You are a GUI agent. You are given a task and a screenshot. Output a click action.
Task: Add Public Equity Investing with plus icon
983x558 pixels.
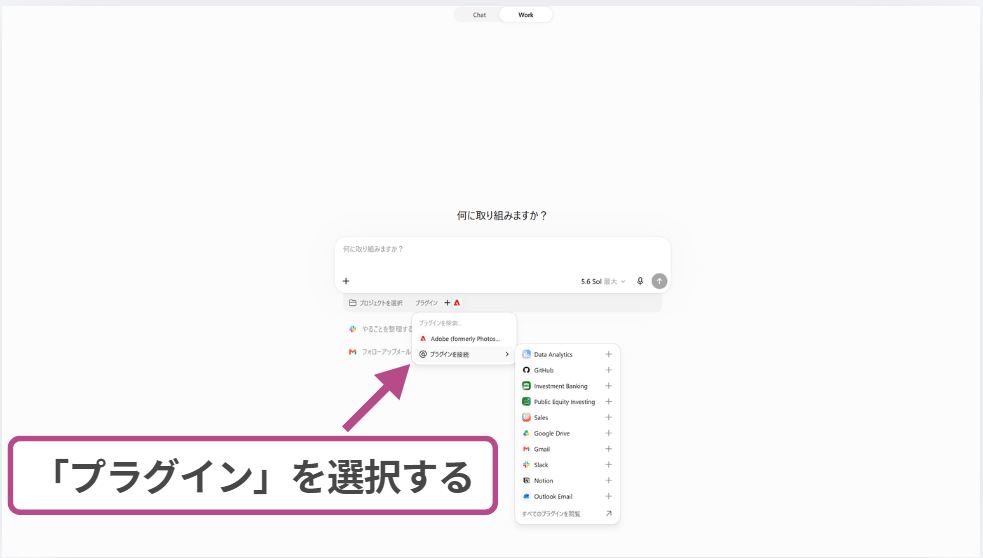(x=608, y=402)
